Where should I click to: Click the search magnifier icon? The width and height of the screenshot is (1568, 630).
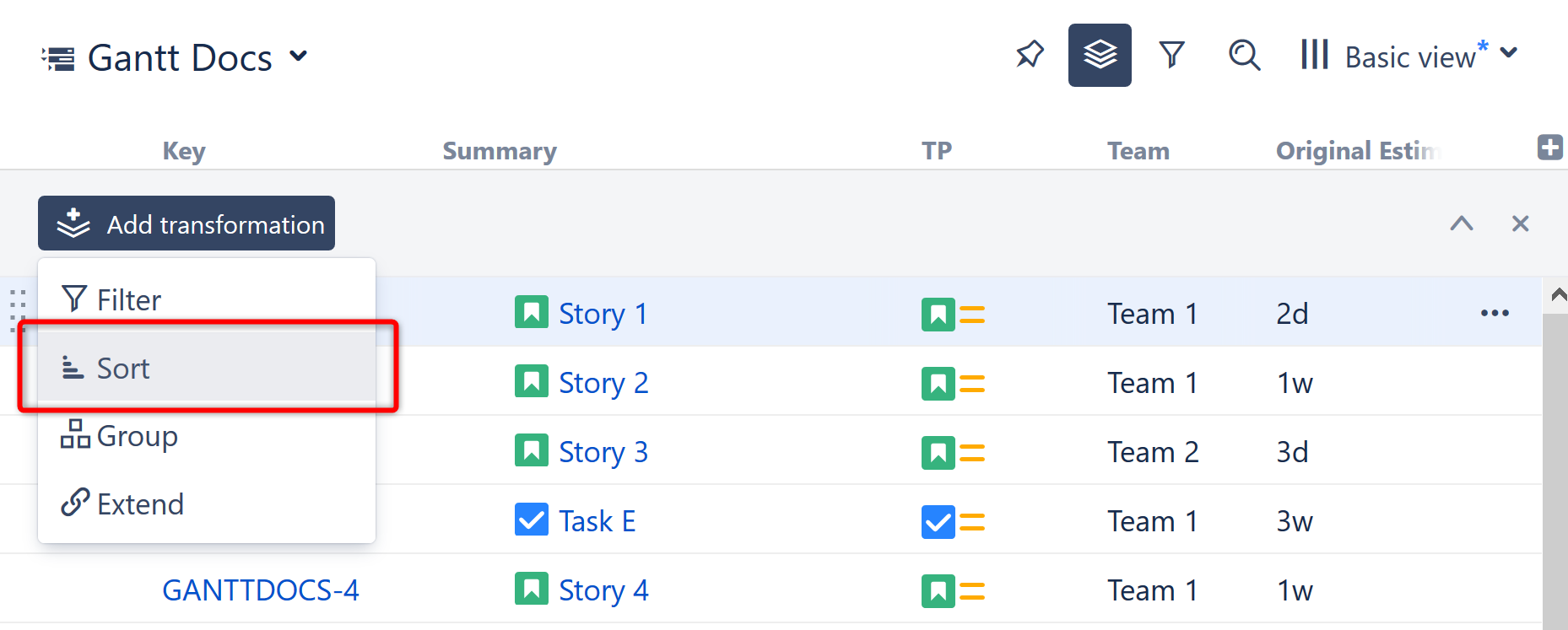1244,56
